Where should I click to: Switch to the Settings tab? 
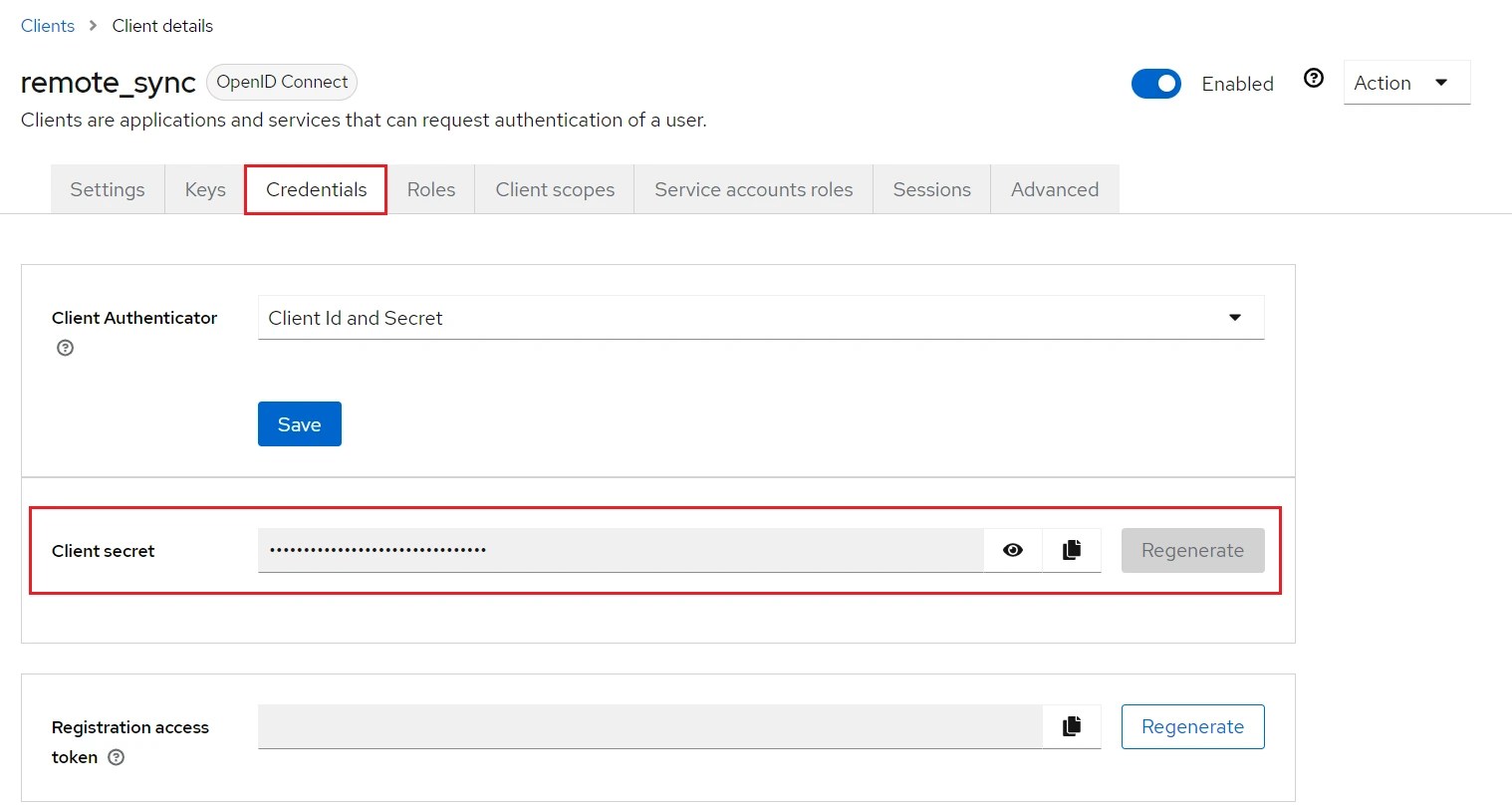pos(107,189)
